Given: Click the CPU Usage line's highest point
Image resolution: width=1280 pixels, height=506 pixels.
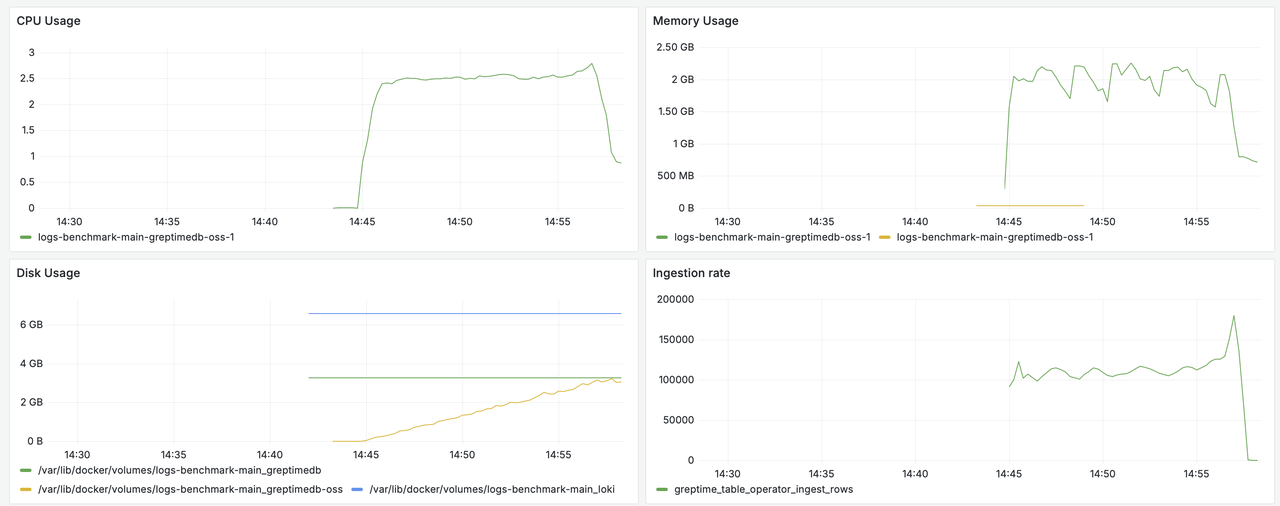Looking at the screenshot, I should [593, 64].
